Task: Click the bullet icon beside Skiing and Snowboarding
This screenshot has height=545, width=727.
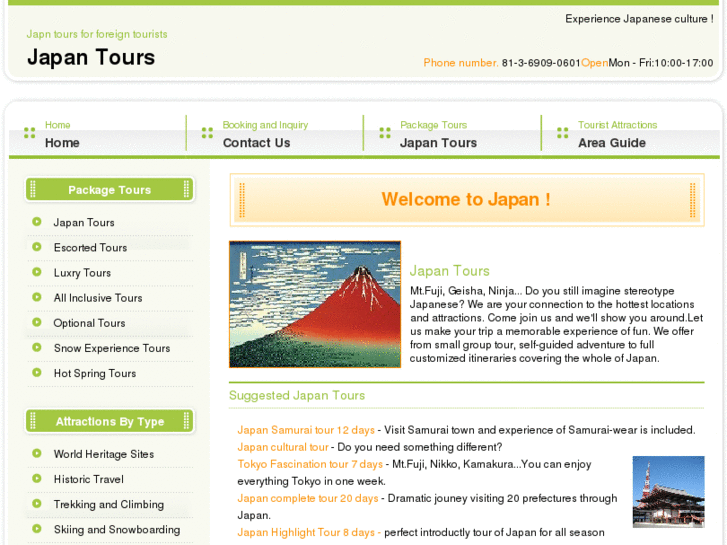Action: [37, 528]
